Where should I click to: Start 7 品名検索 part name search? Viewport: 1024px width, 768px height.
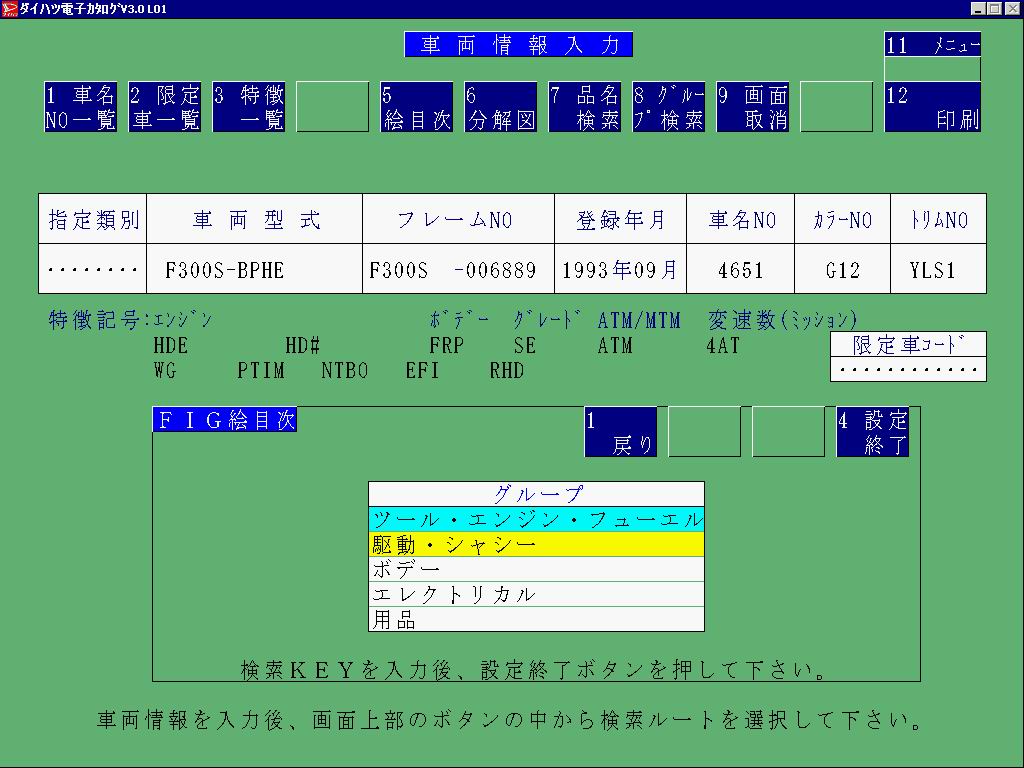(584, 107)
